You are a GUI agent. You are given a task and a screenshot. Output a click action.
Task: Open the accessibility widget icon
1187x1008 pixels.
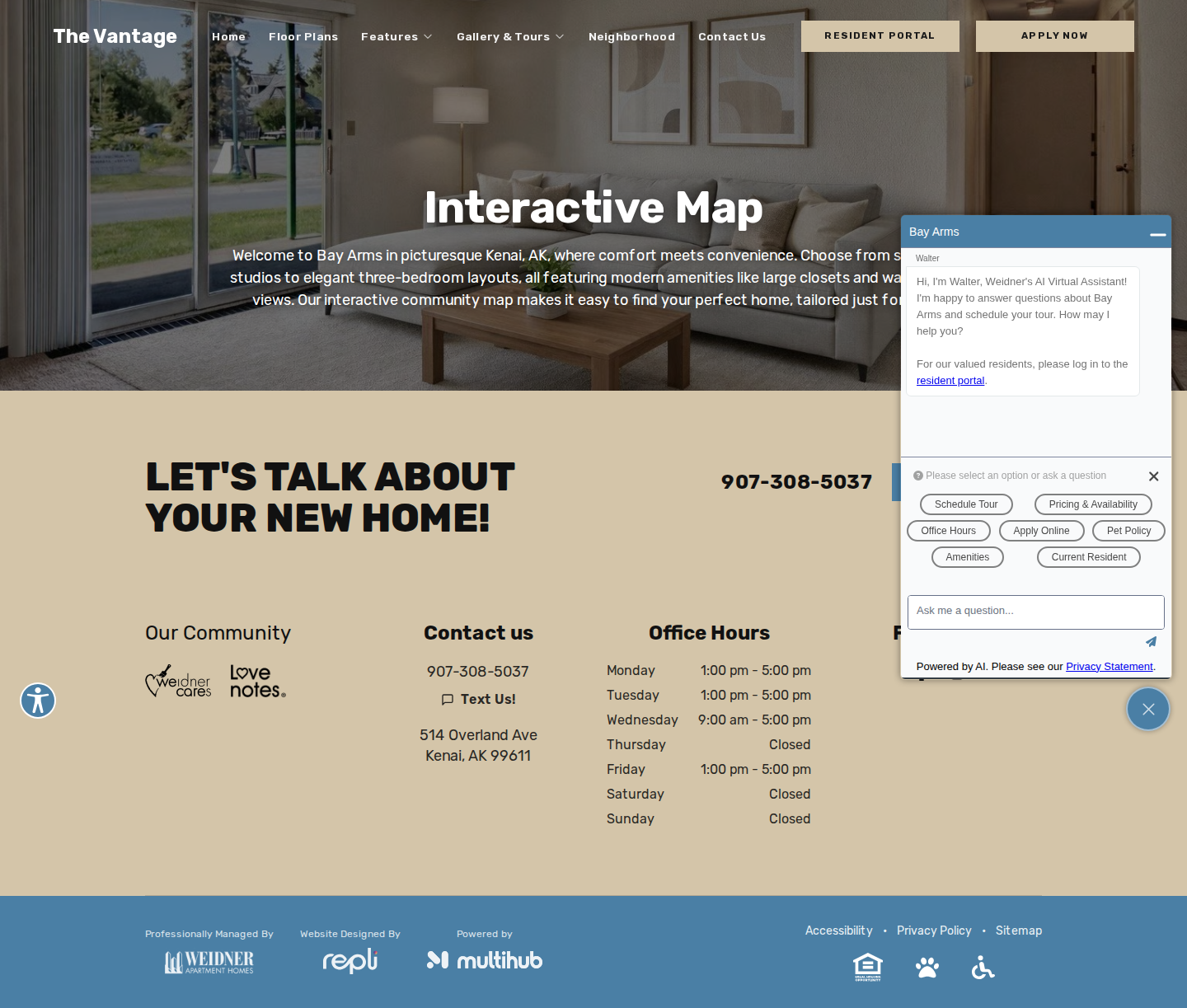(38, 701)
